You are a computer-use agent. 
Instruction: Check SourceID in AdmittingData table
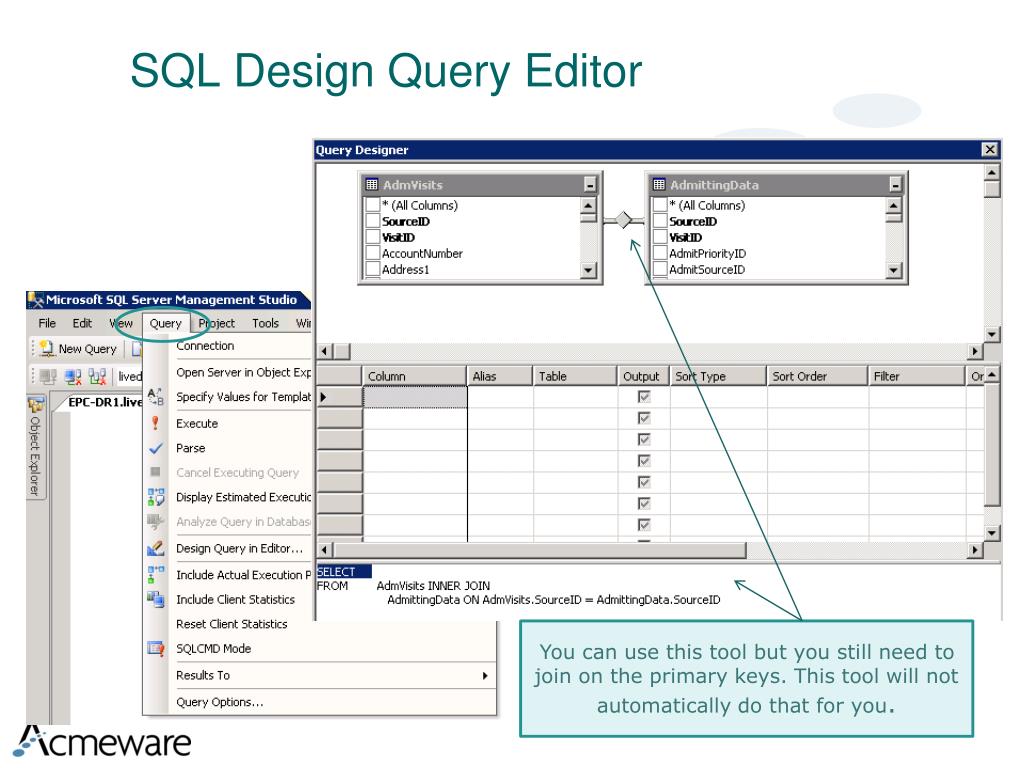click(660, 221)
